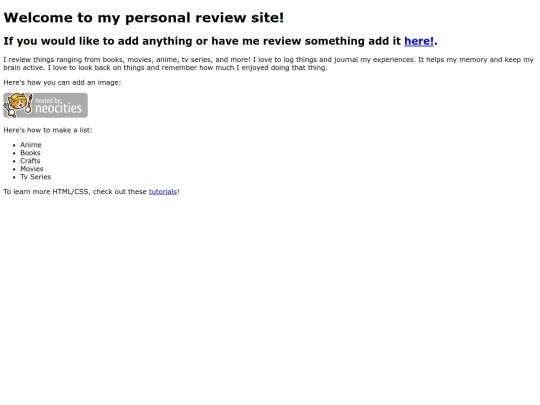
Task: Select the Anime list item
Action: 31,145
